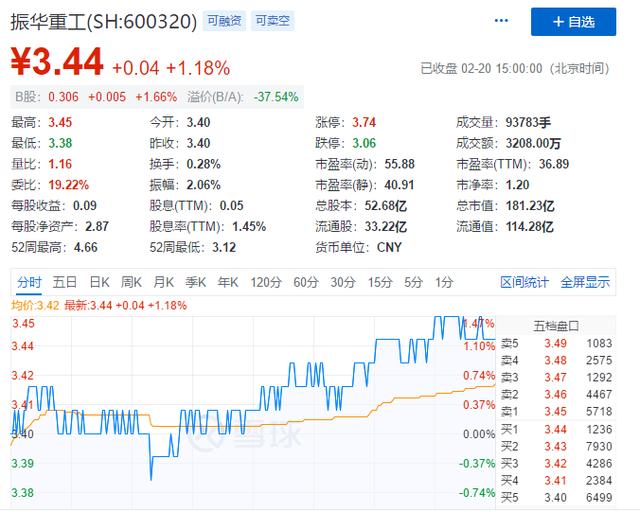Open 区间统计 interval statistics
The width and height of the screenshot is (640, 512).
pos(524,282)
